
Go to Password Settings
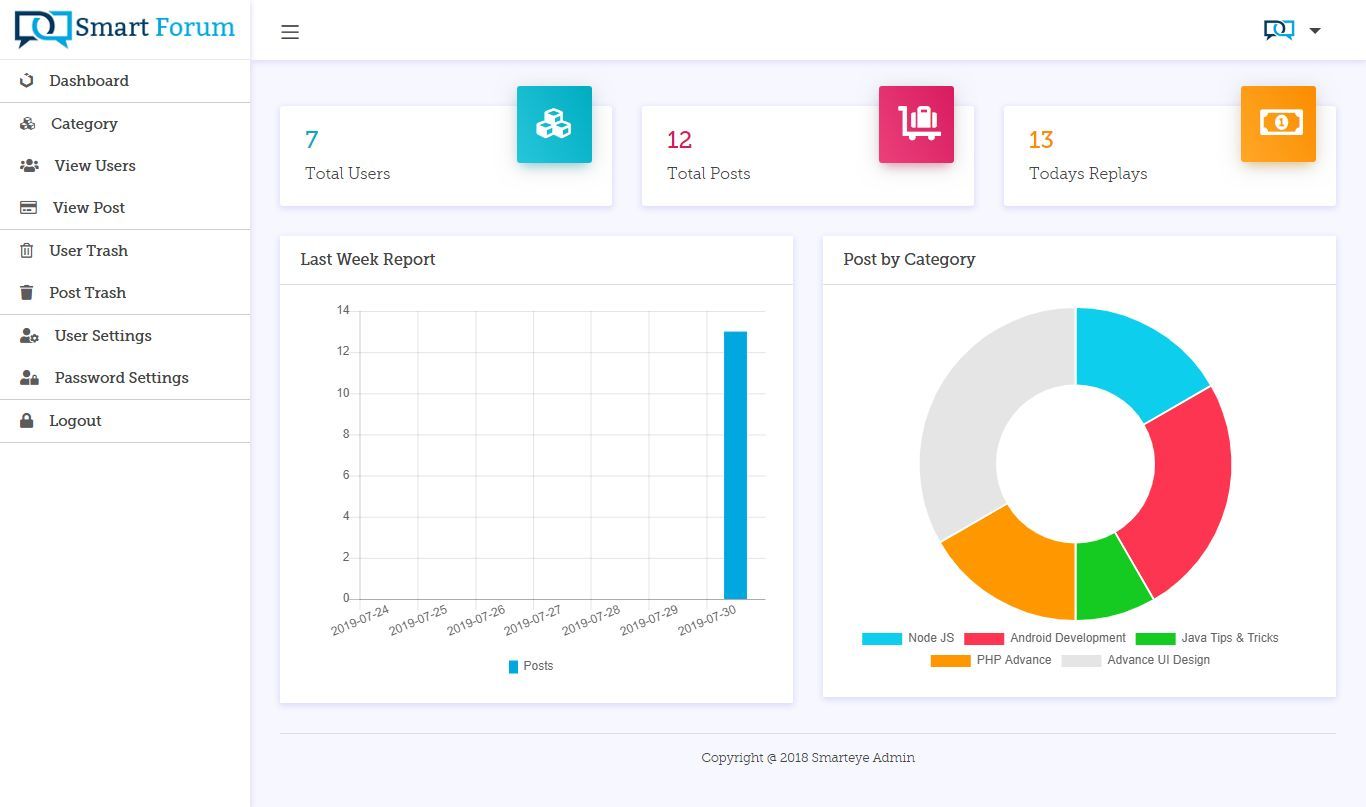tap(121, 378)
